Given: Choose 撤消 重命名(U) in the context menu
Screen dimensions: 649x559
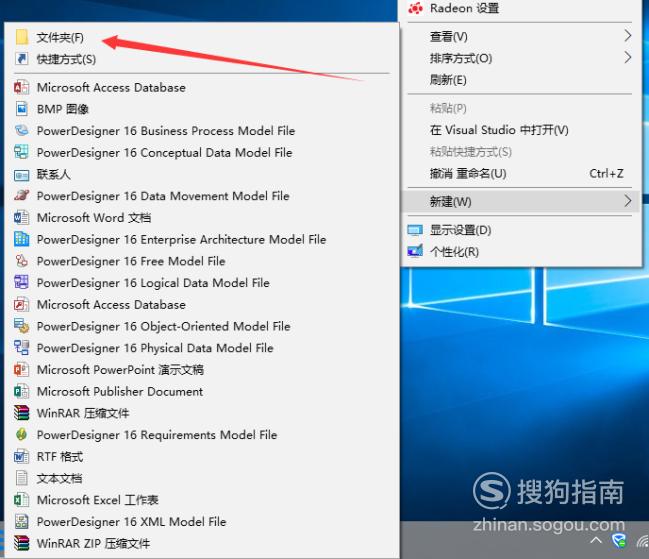Looking at the screenshot, I should click(x=521, y=173).
